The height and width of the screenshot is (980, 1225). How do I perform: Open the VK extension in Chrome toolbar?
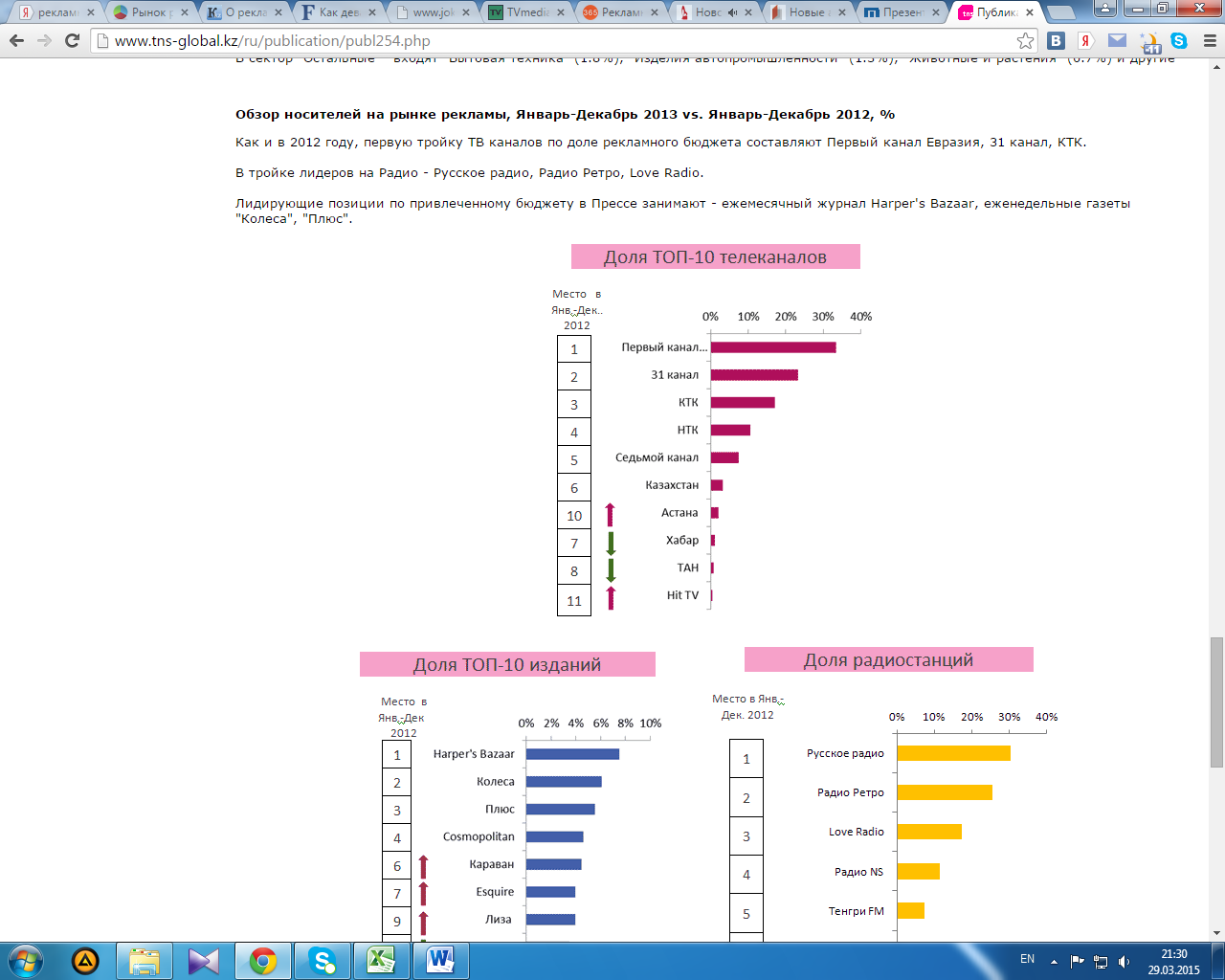(x=1056, y=40)
